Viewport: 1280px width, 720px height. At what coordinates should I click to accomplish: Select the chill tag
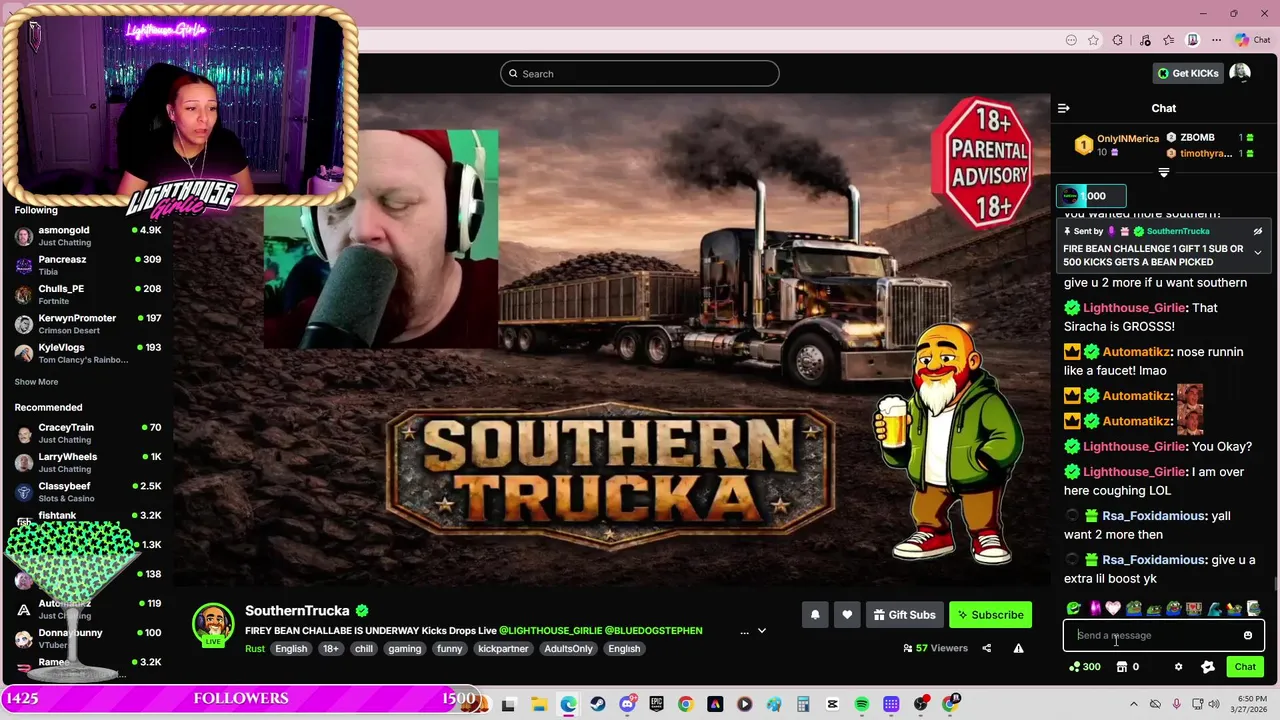click(364, 649)
